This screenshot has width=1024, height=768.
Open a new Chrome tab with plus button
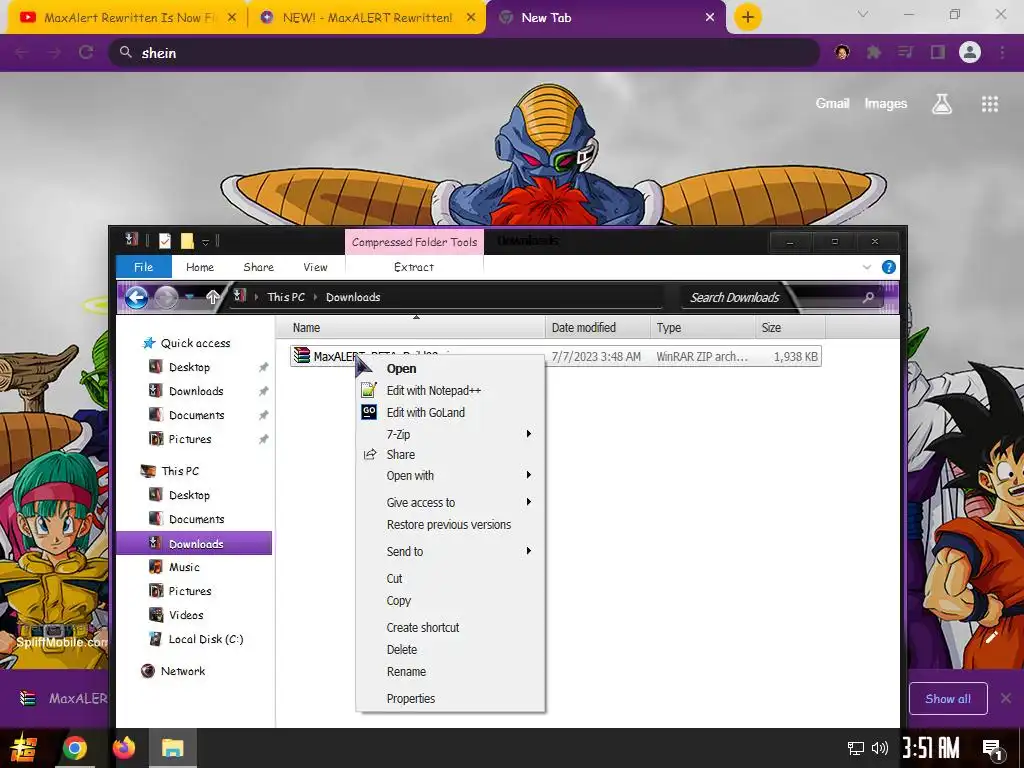tap(748, 17)
